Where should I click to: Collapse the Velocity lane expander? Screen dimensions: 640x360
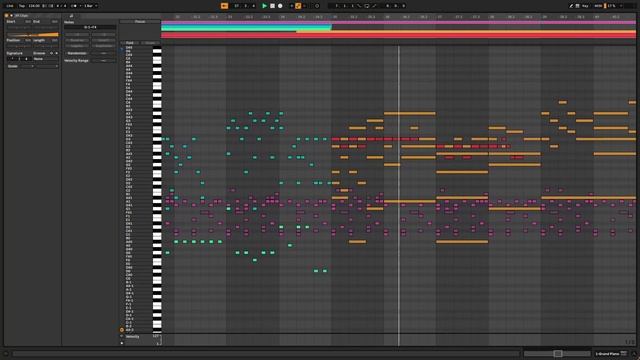click(x=122, y=336)
